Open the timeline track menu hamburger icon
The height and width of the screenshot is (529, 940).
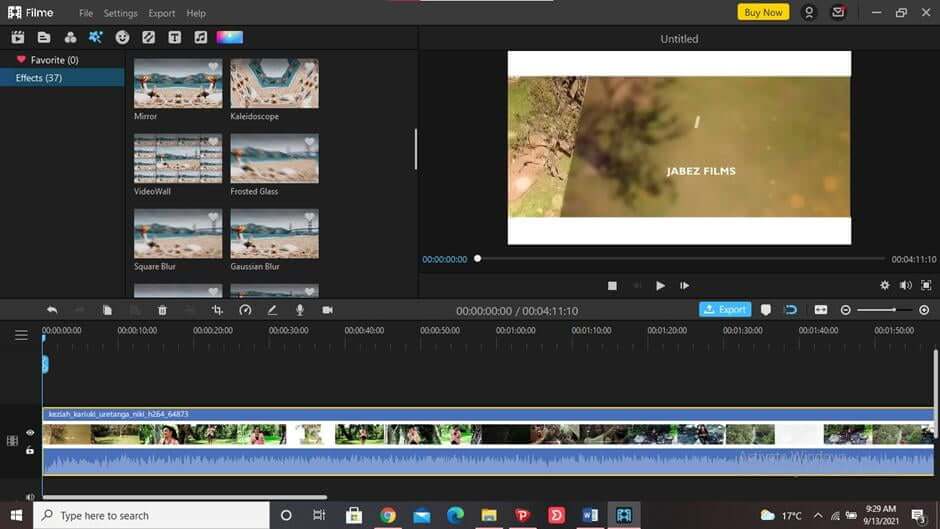click(x=22, y=335)
